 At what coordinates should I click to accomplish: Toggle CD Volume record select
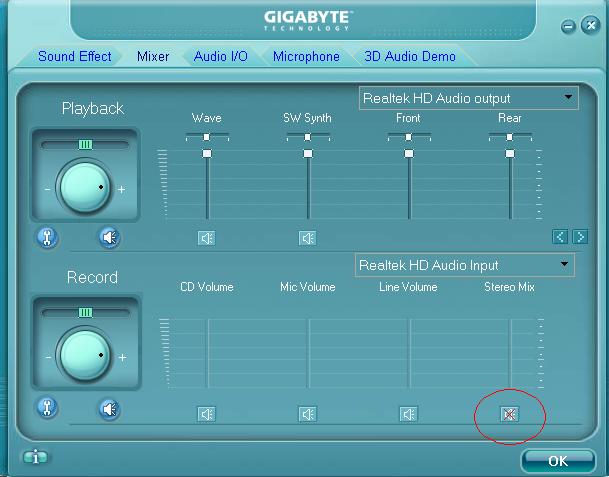(x=206, y=414)
